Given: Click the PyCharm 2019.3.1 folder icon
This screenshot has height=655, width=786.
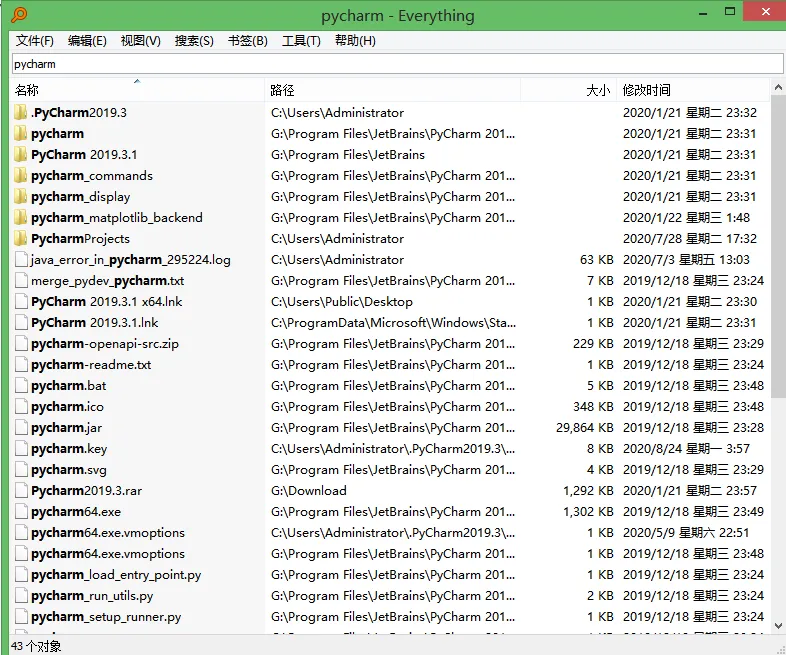Looking at the screenshot, I should tap(21, 154).
